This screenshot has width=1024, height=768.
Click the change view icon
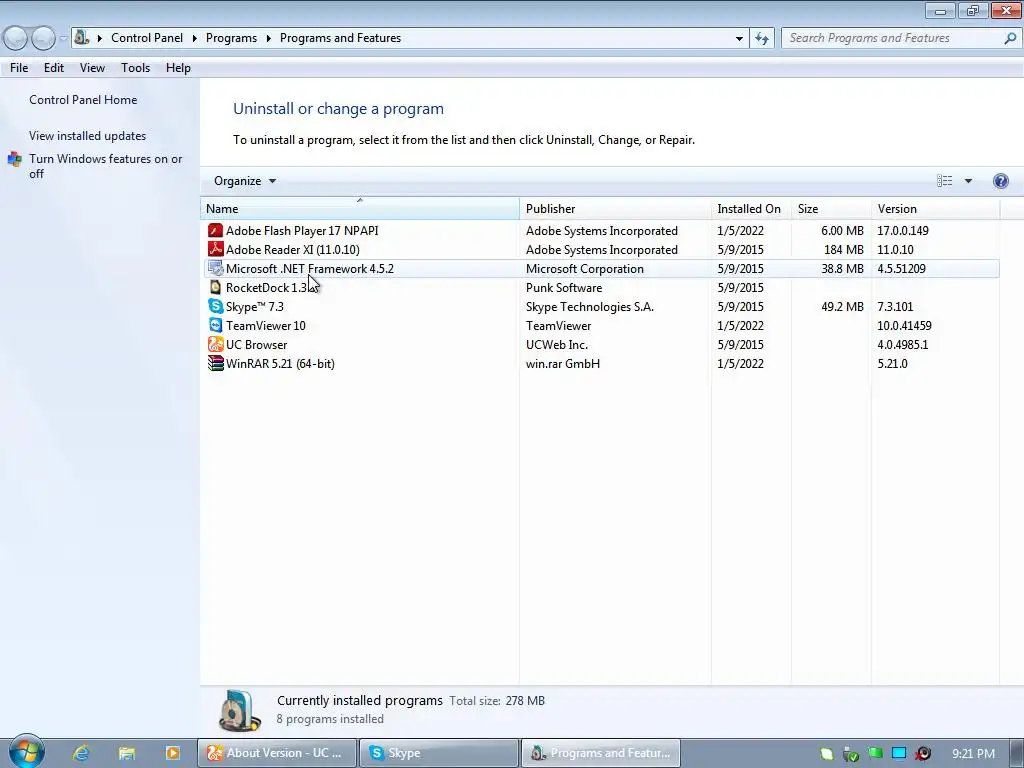coord(944,181)
